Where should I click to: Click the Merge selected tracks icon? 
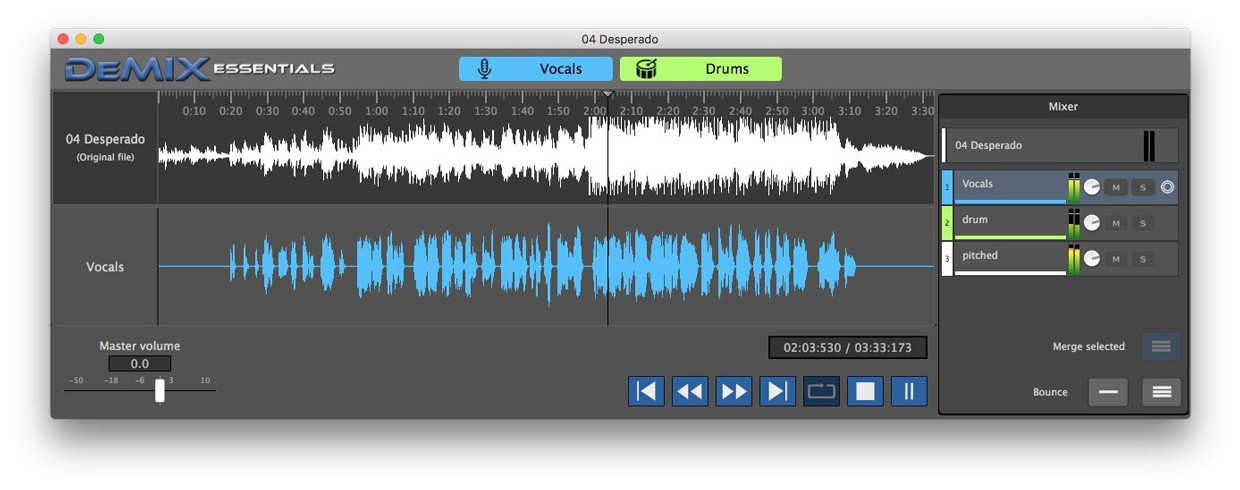1161,346
